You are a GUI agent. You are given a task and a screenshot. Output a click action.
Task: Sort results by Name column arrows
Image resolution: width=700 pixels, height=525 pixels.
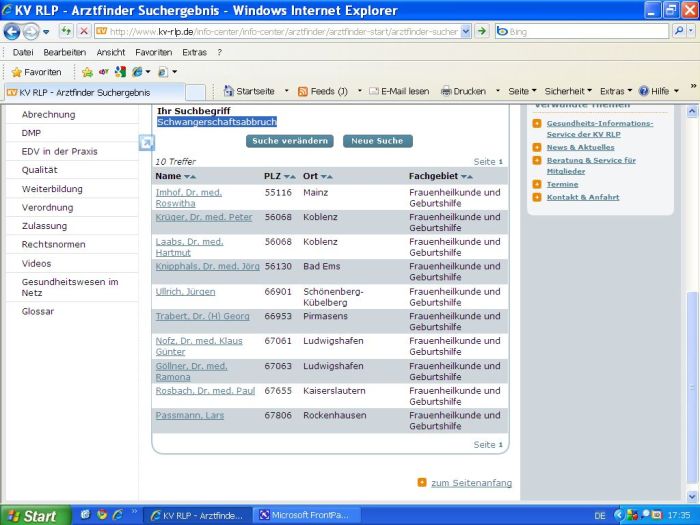pyautogui.click(x=190, y=177)
